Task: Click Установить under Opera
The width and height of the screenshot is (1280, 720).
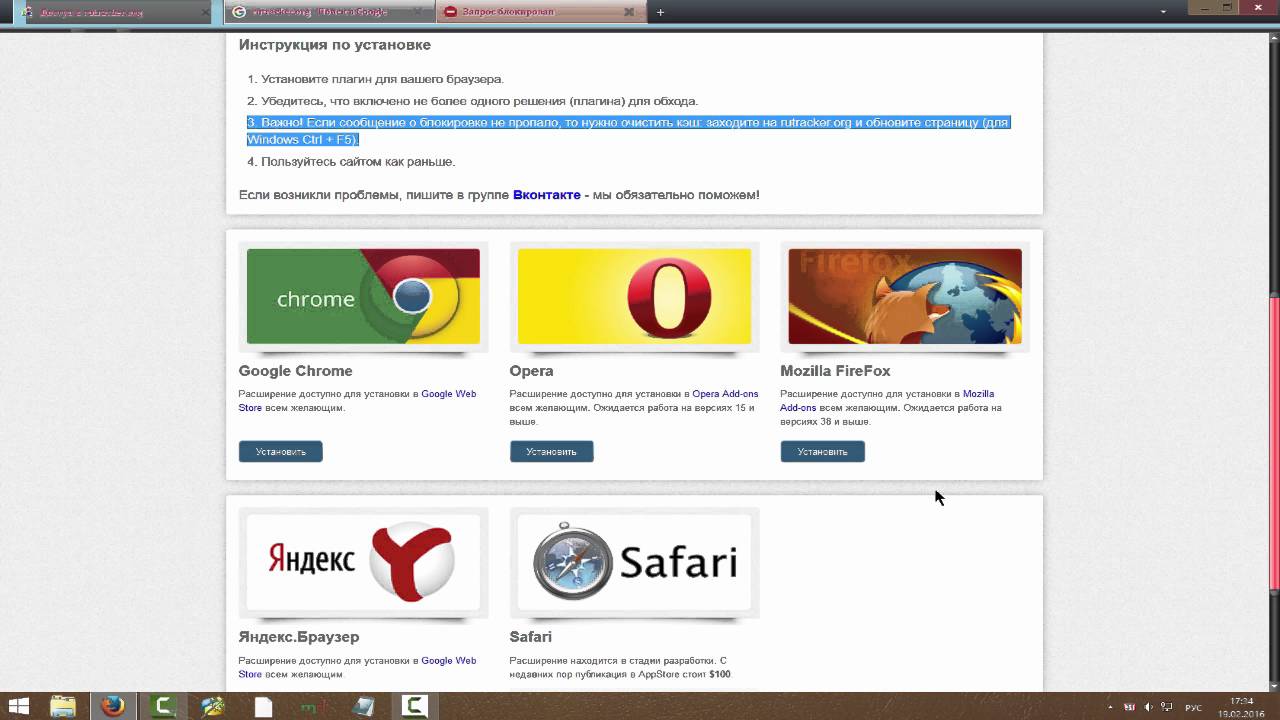Action: [x=551, y=452]
